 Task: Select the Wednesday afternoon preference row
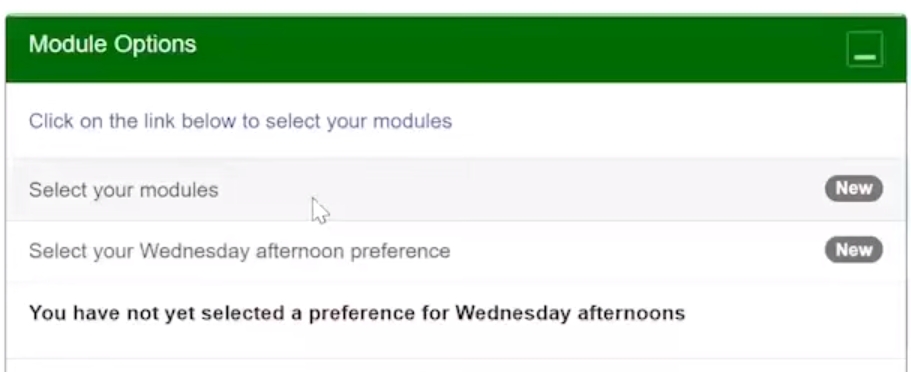(x=456, y=251)
